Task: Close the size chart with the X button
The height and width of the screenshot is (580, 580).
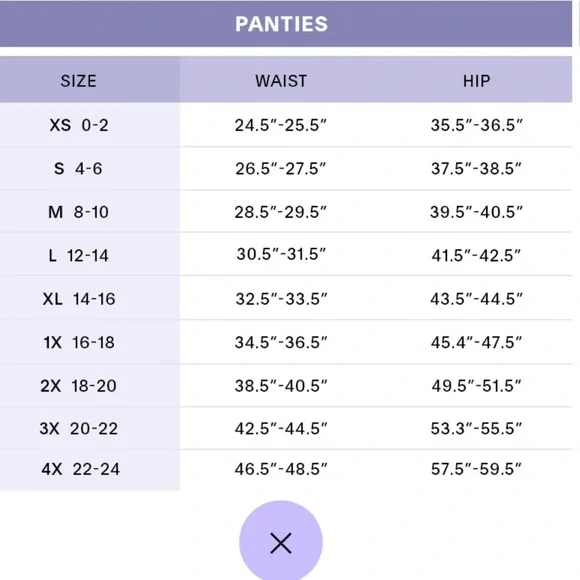Action: tap(280, 542)
